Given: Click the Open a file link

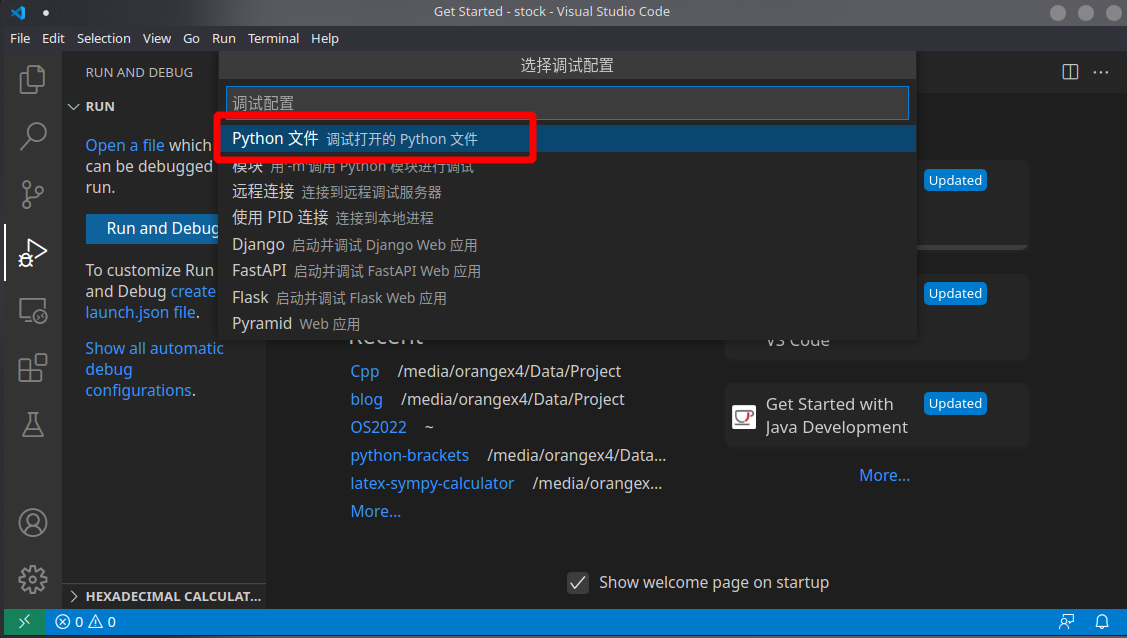Looking at the screenshot, I should click(124, 145).
